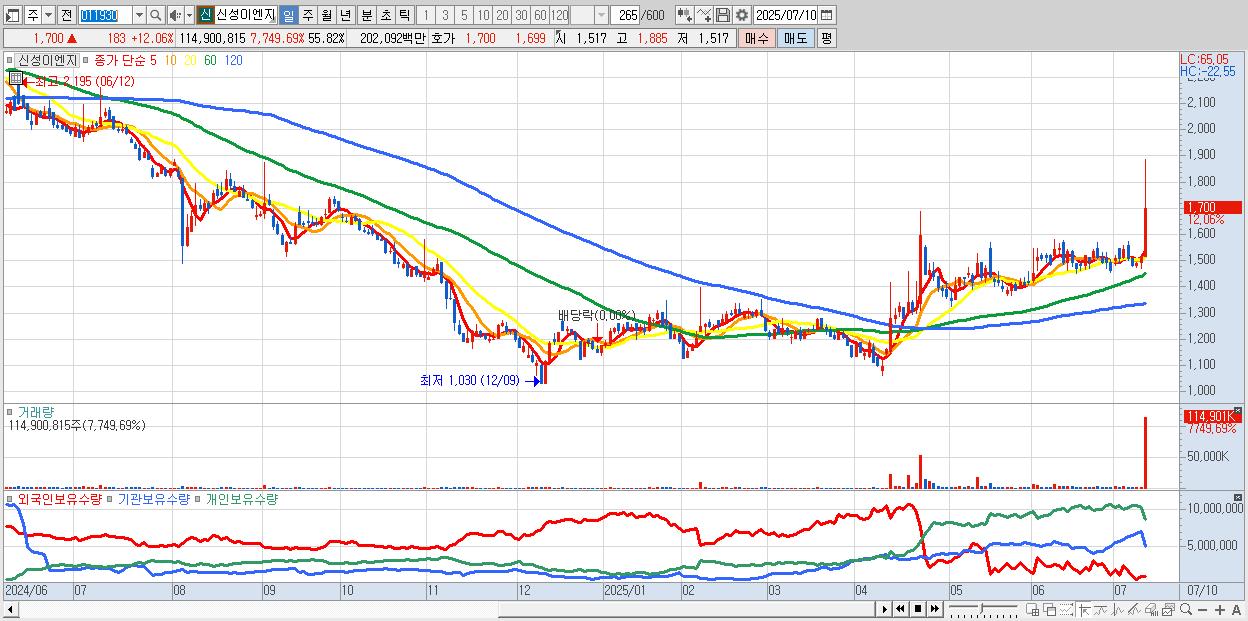This screenshot has height=621, width=1248.
Task: Open add-line indicator icon
Action: 704,15
